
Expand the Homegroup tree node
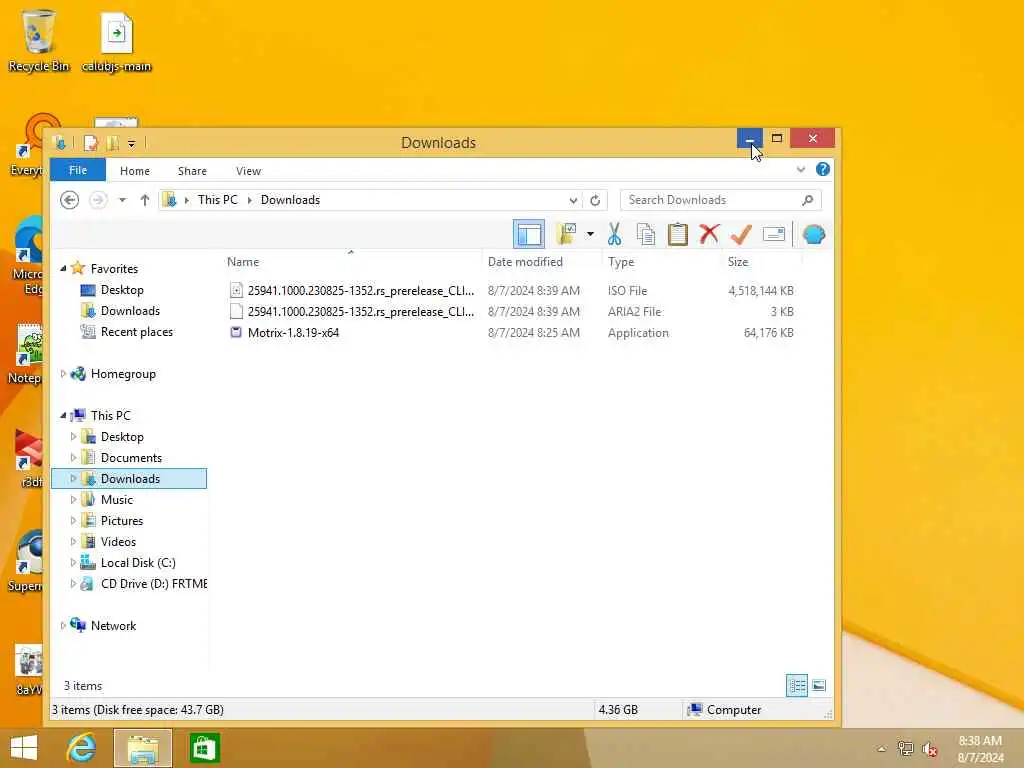[63, 374]
